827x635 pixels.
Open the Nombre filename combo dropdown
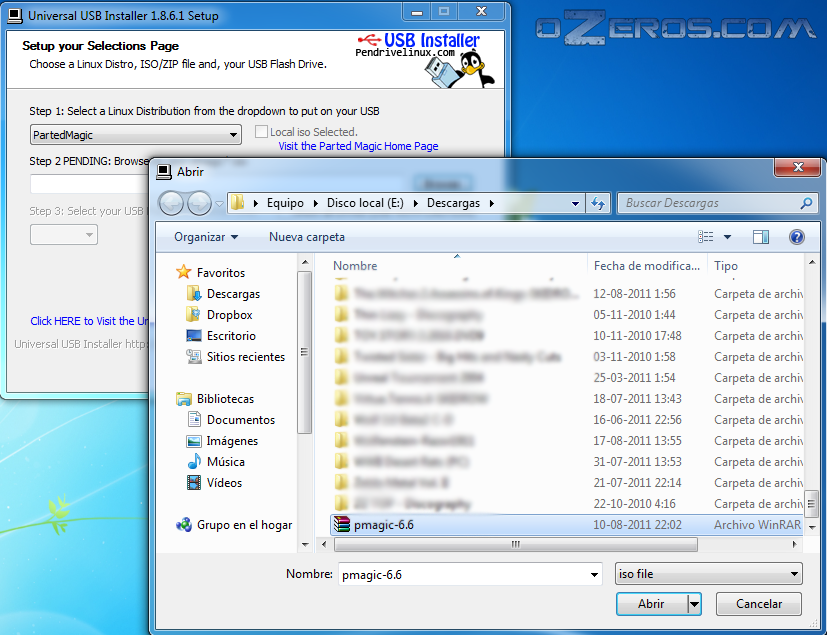pos(594,574)
